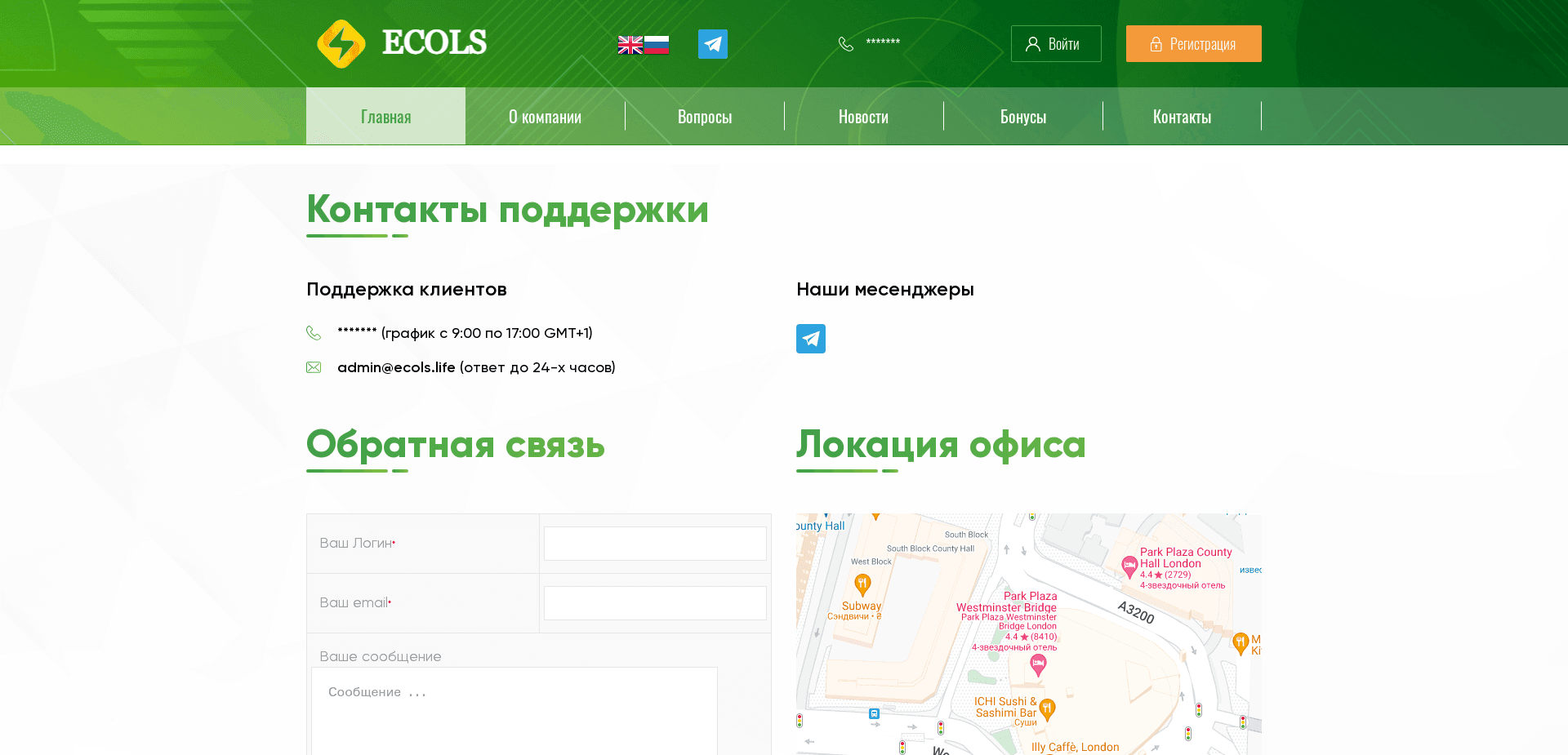Open the Новости menu item
The image size is (1568, 755).
863,116
